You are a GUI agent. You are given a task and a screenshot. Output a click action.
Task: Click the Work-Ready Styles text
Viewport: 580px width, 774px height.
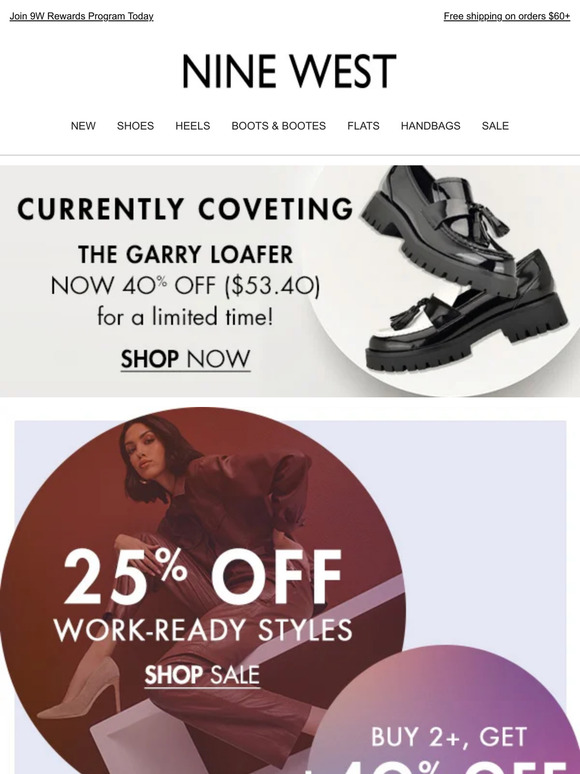pyautogui.click(x=203, y=630)
